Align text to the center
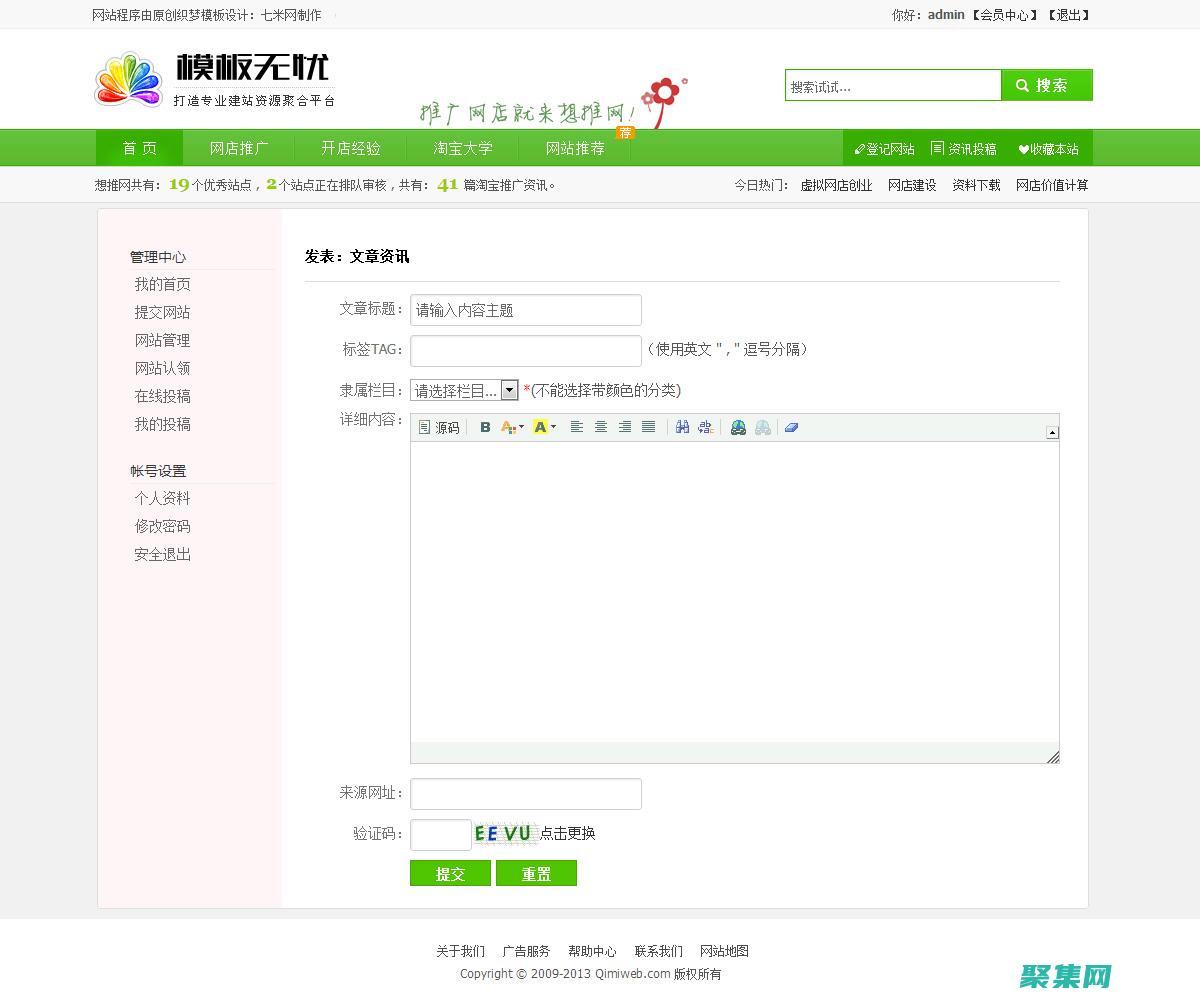Viewport: 1200px width, 998px height. pos(600,427)
